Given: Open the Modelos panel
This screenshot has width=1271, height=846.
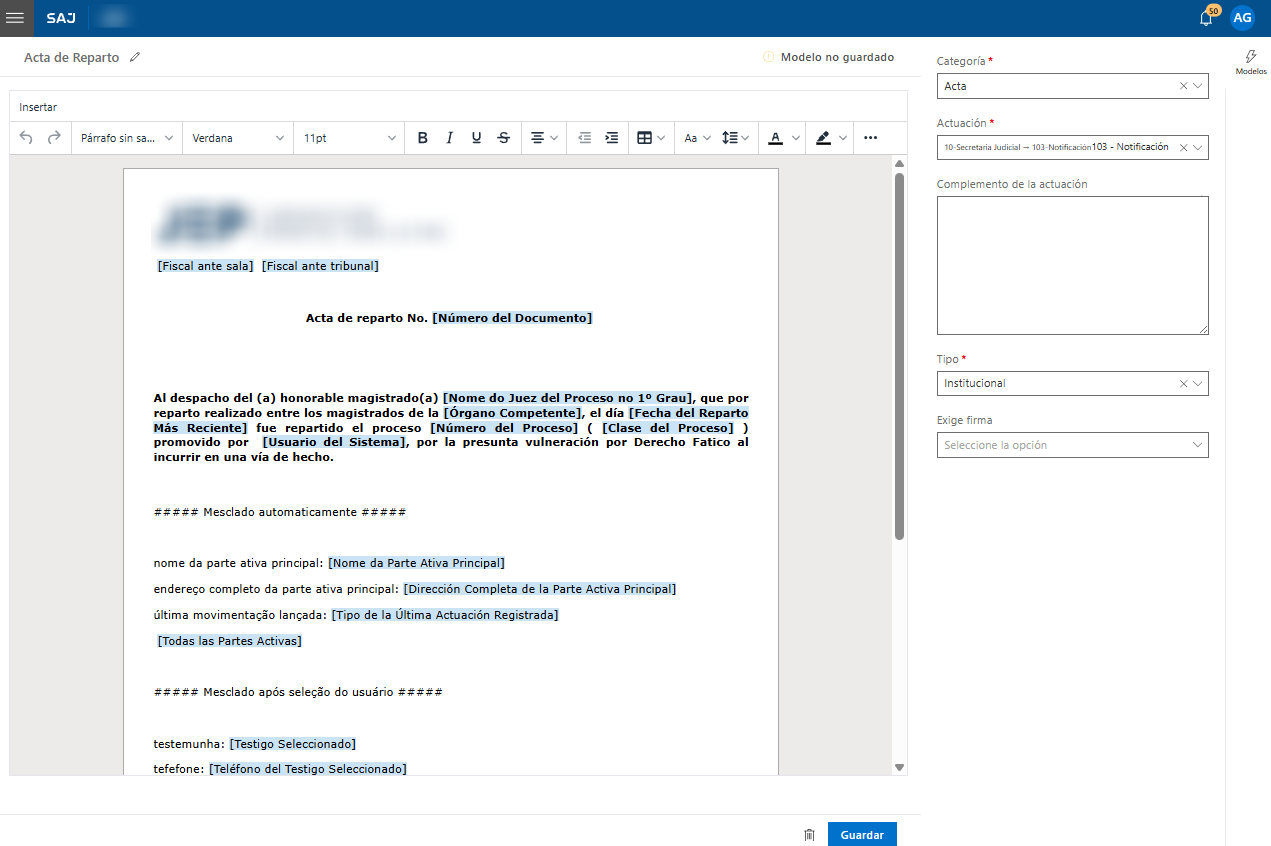Looking at the screenshot, I should 1250,62.
